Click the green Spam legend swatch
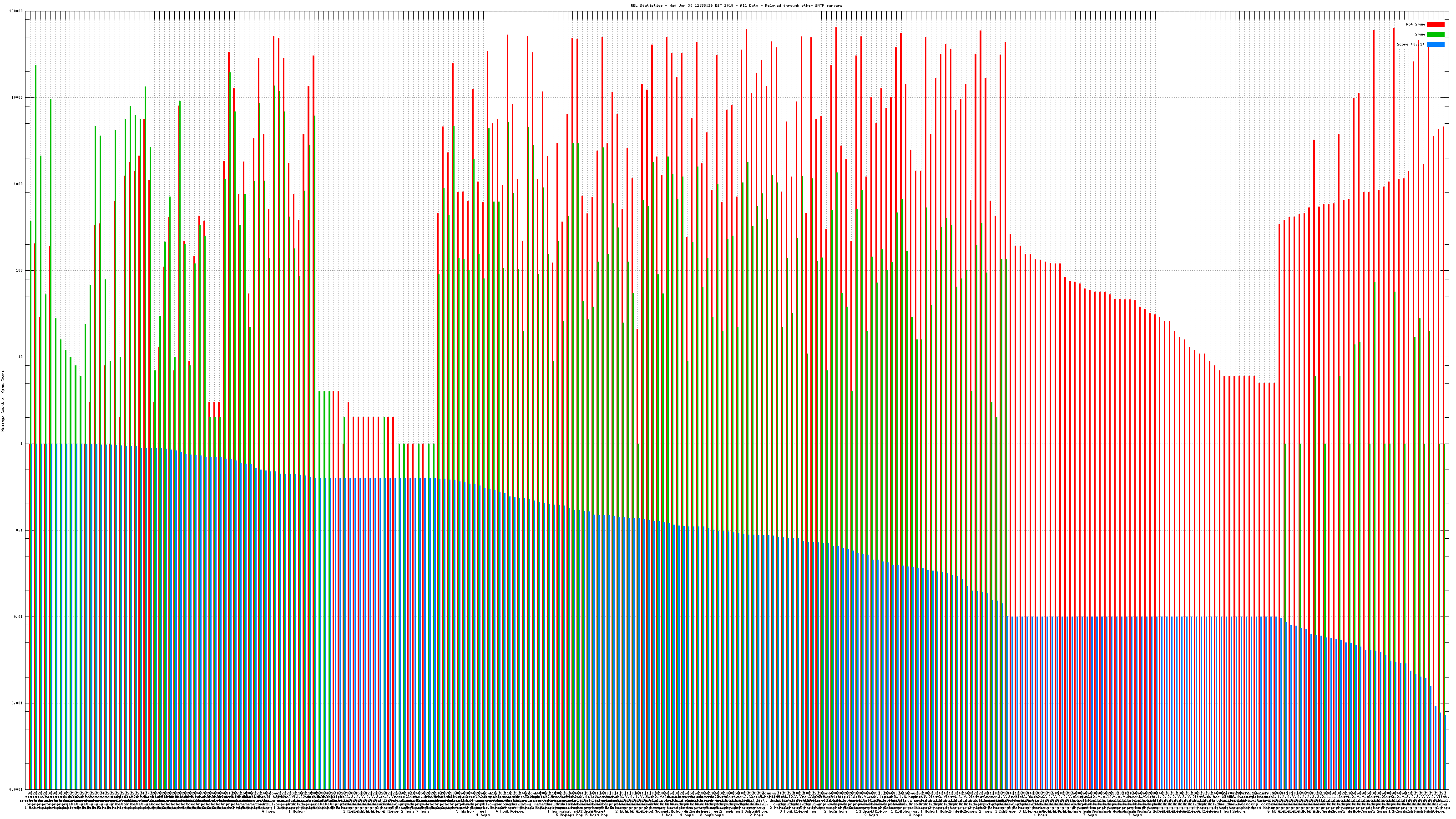The width and height of the screenshot is (1456, 819). (x=1435, y=35)
